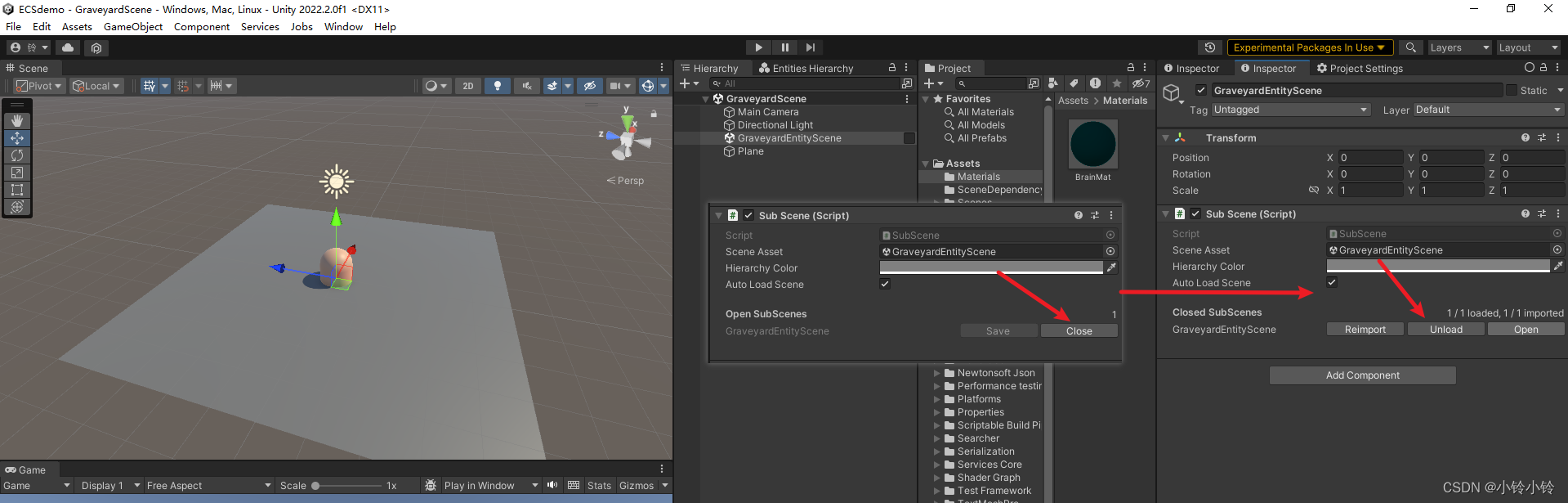Viewport: 1568px width, 503px height.
Task: Open the Scene effects dropdown arrow
Action: click(x=567, y=86)
